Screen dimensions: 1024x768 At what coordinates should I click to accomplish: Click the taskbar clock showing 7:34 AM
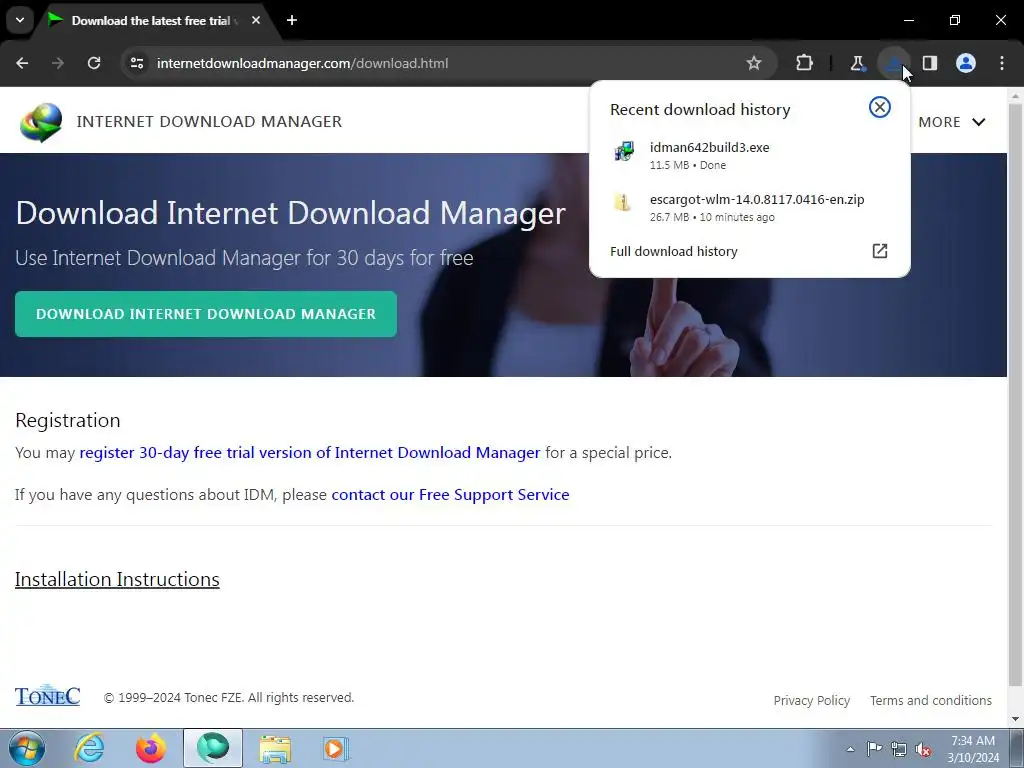pyautogui.click(x=973, y=749)
